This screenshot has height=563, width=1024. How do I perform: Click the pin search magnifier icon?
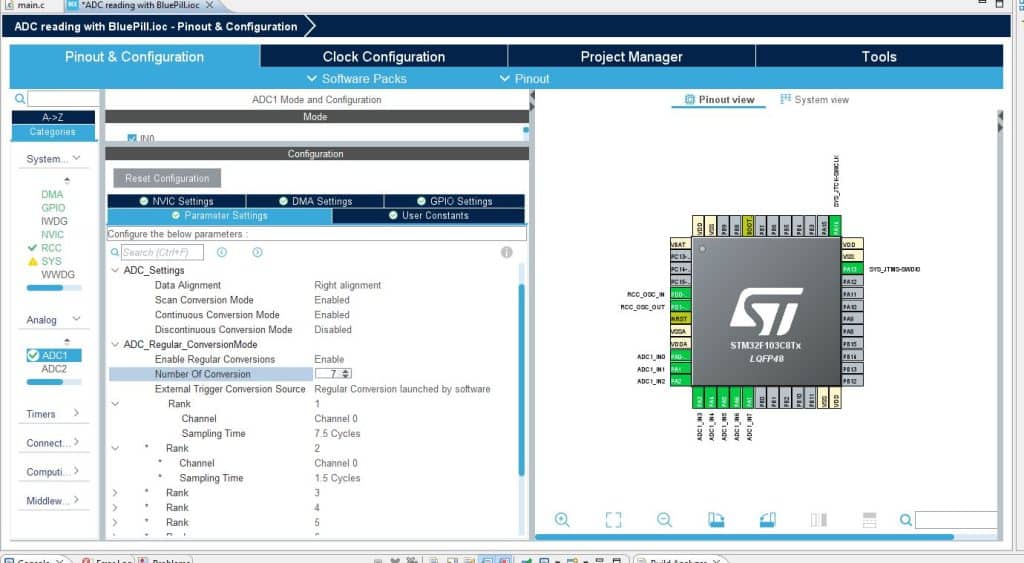905,520
